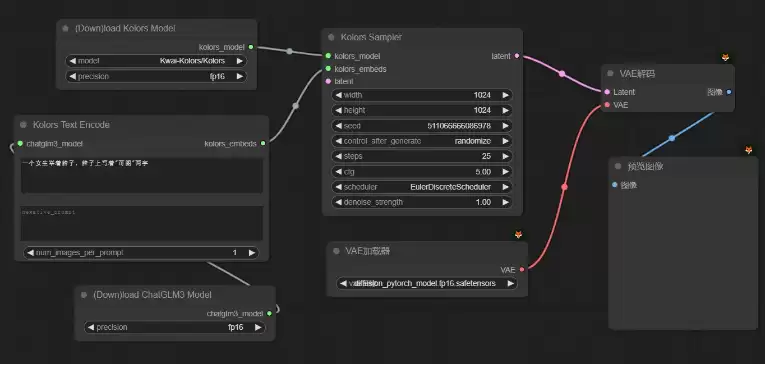Collapse the Kolors Sampler node via its title dot
This screenshot has height=365, width=765.
click(x=331, y=37)
